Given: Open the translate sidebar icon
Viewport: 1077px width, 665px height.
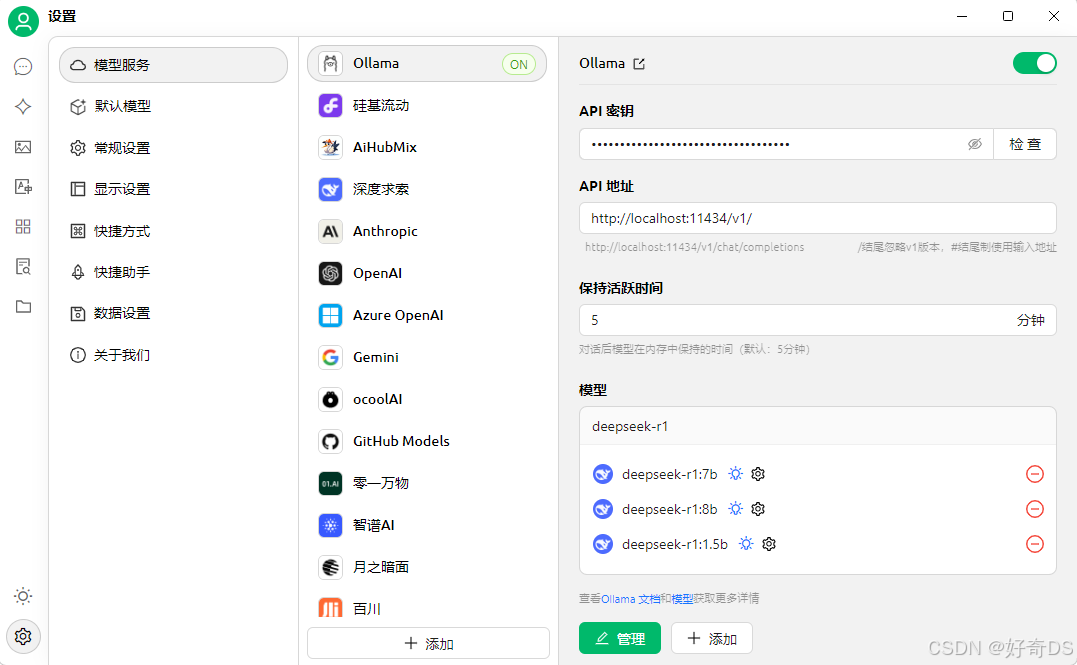Looking at the screenshot, I should pos(23,186).
